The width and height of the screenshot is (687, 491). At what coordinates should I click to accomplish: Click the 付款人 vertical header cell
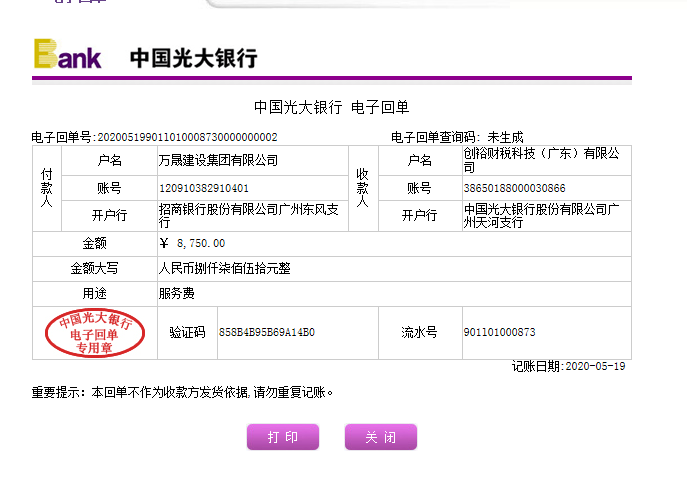pos(46,188)
